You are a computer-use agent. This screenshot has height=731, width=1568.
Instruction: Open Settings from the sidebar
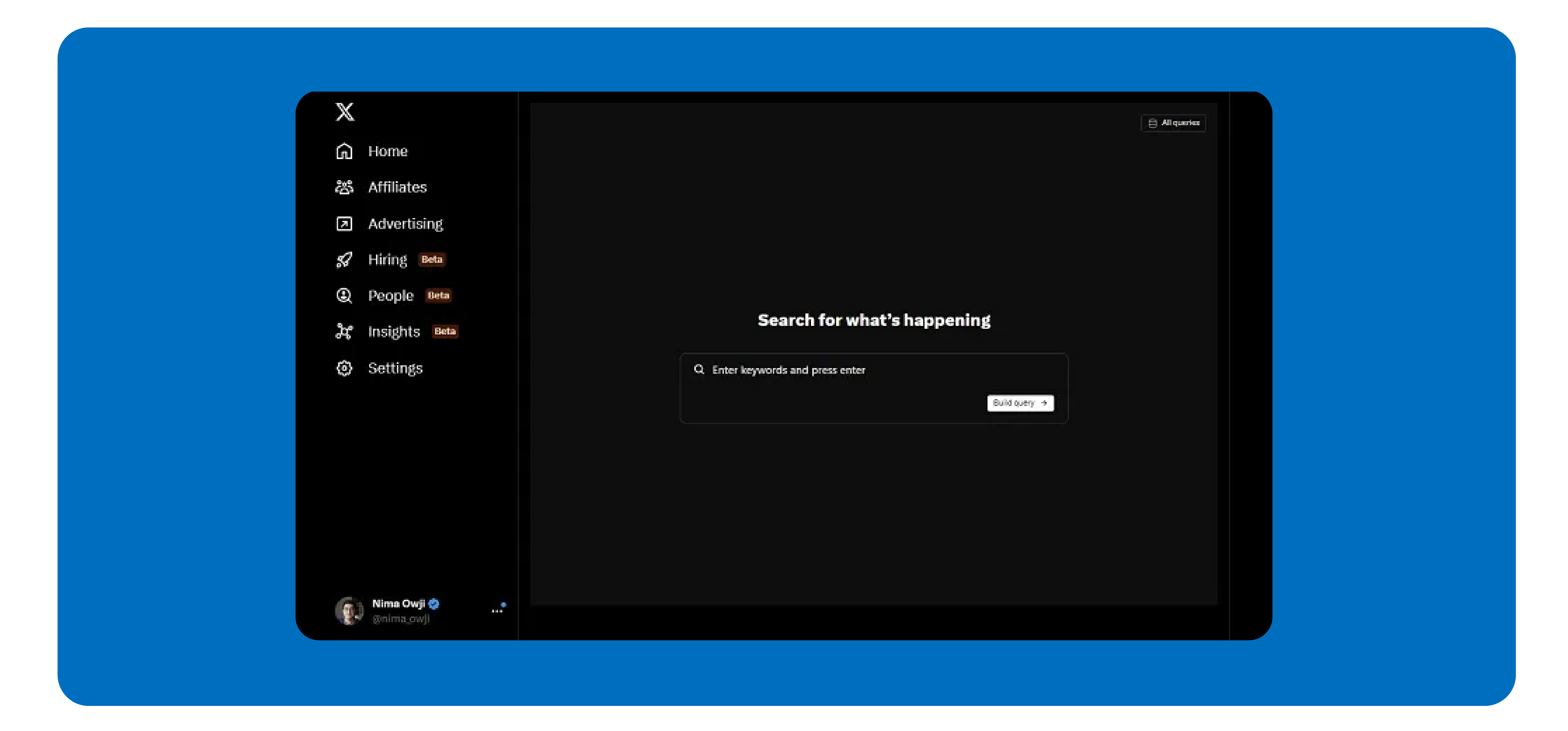(x=379, y=368)
